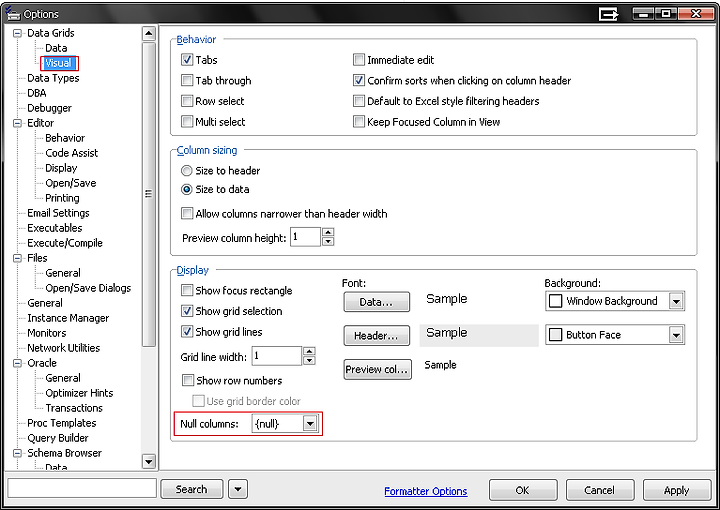Open the Null columns dropdown
720x510 pixels.
click(x=310, y=424)
